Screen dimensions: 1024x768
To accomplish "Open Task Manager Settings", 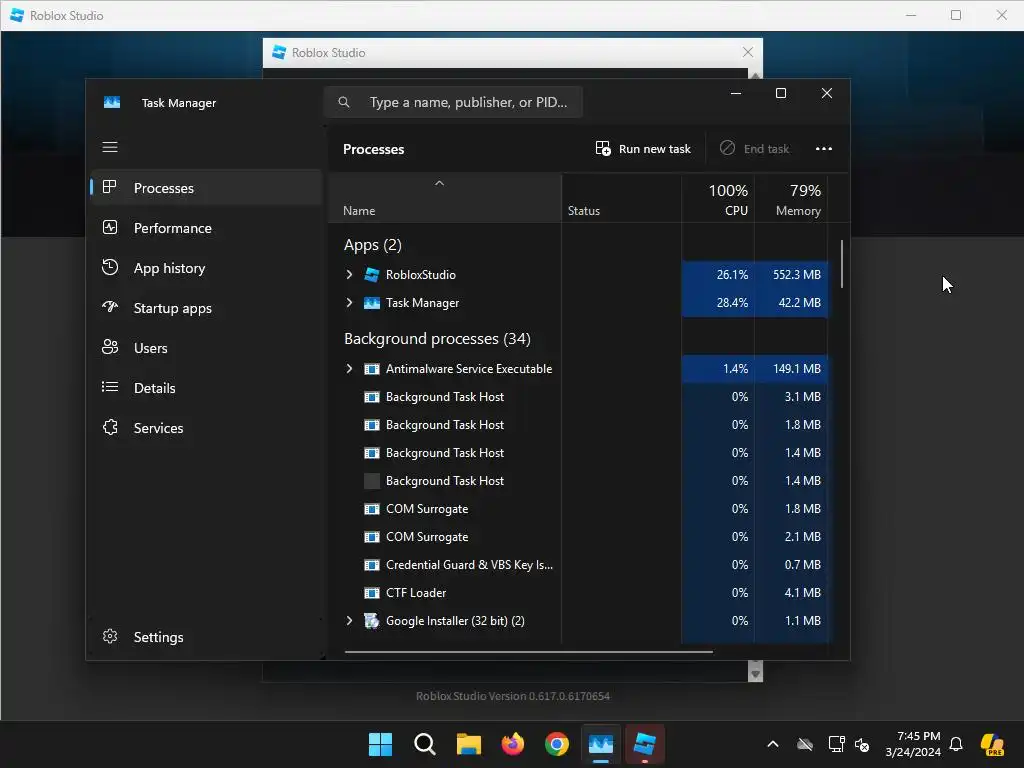I will [x=206, y=637].
